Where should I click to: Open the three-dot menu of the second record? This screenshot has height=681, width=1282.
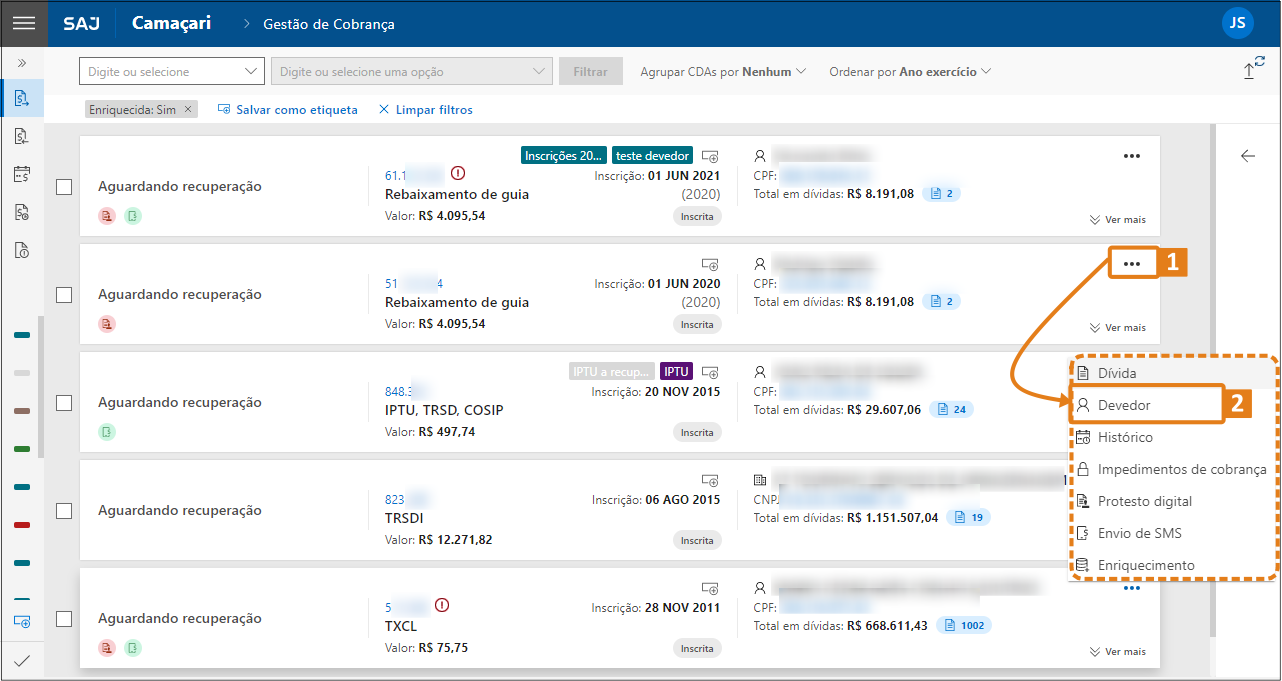(1131, 264)
